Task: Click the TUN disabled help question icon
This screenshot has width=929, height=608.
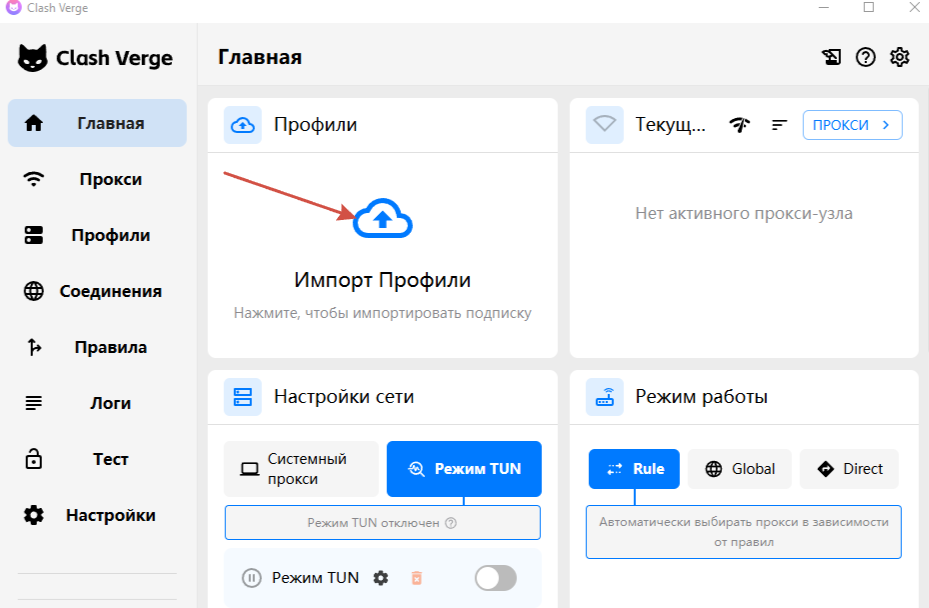Action: (451, 523)
